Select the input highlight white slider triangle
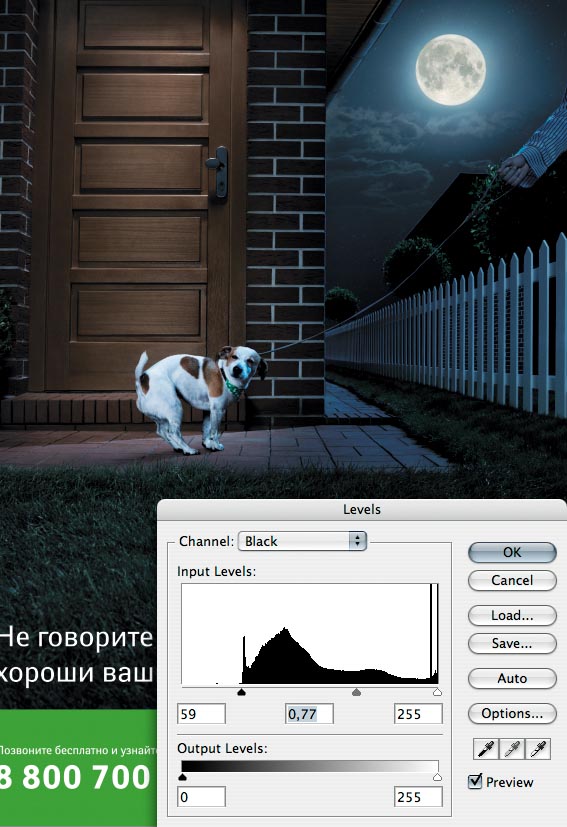 click(437, 691)
